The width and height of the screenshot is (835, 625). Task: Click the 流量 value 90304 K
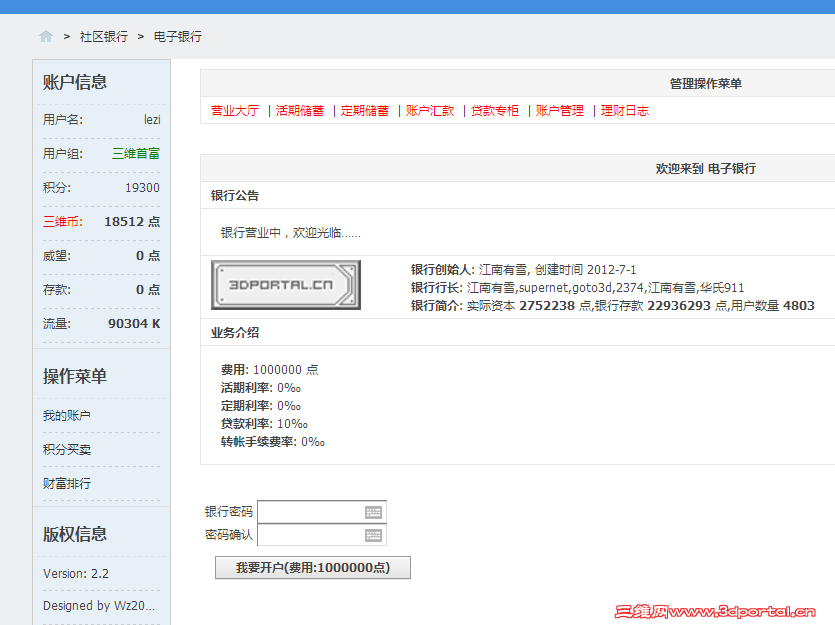134,324
